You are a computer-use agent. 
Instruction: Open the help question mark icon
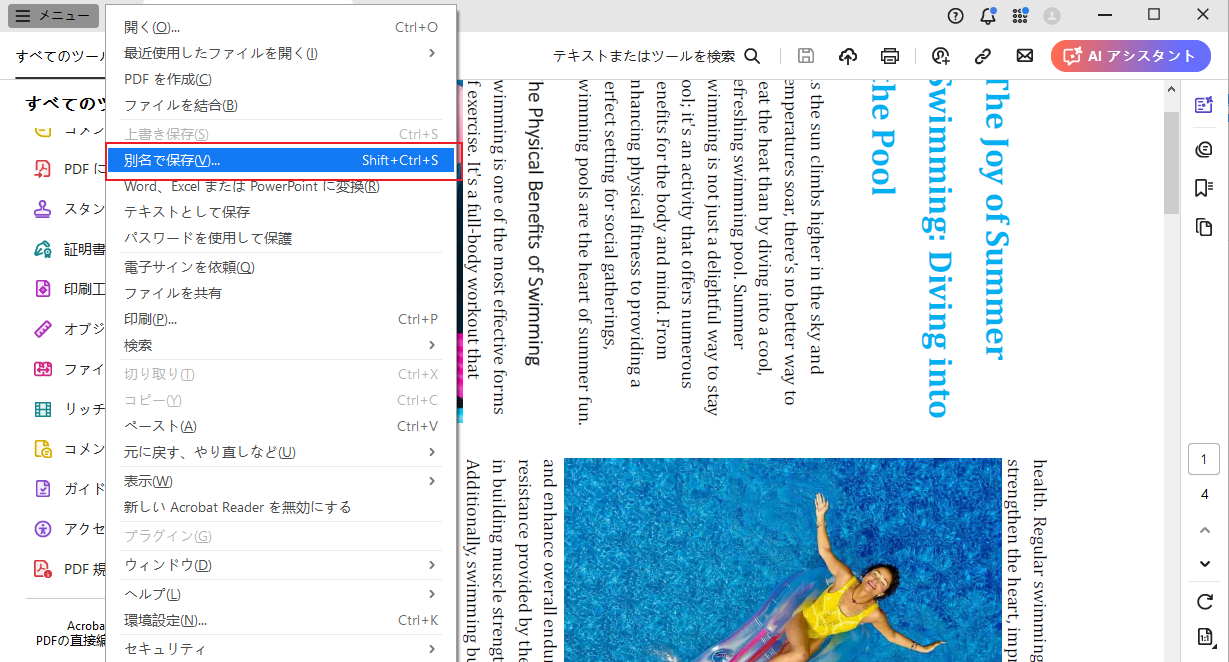tap(956, 15)
